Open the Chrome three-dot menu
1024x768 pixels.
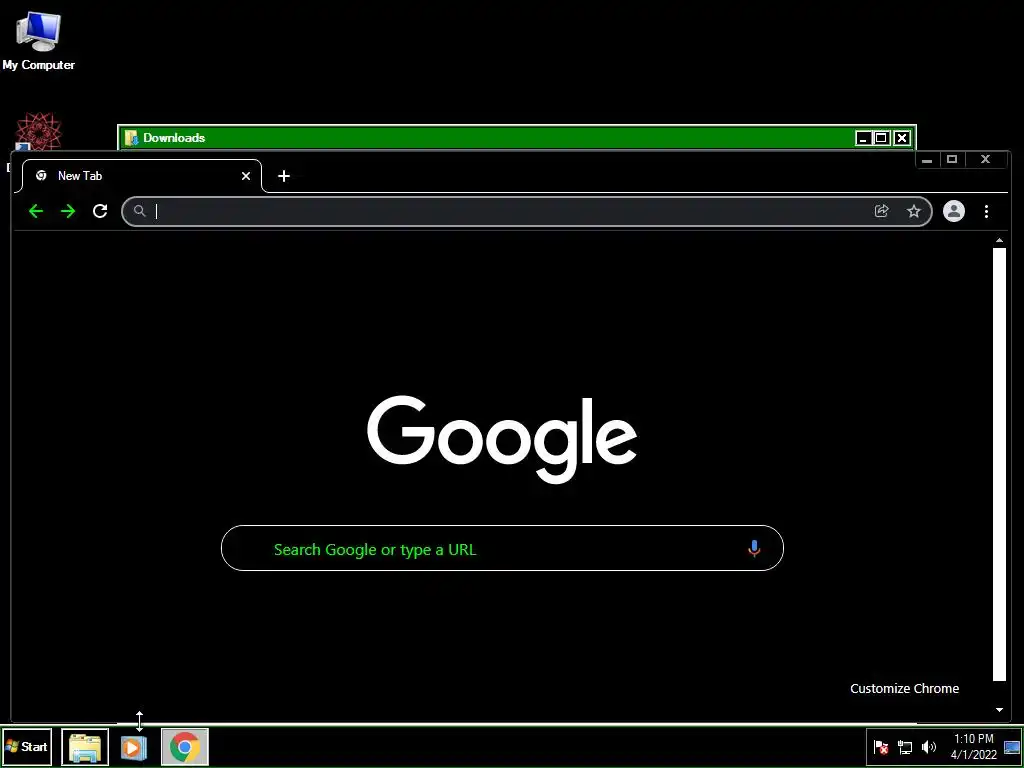(x=986, y=211)
